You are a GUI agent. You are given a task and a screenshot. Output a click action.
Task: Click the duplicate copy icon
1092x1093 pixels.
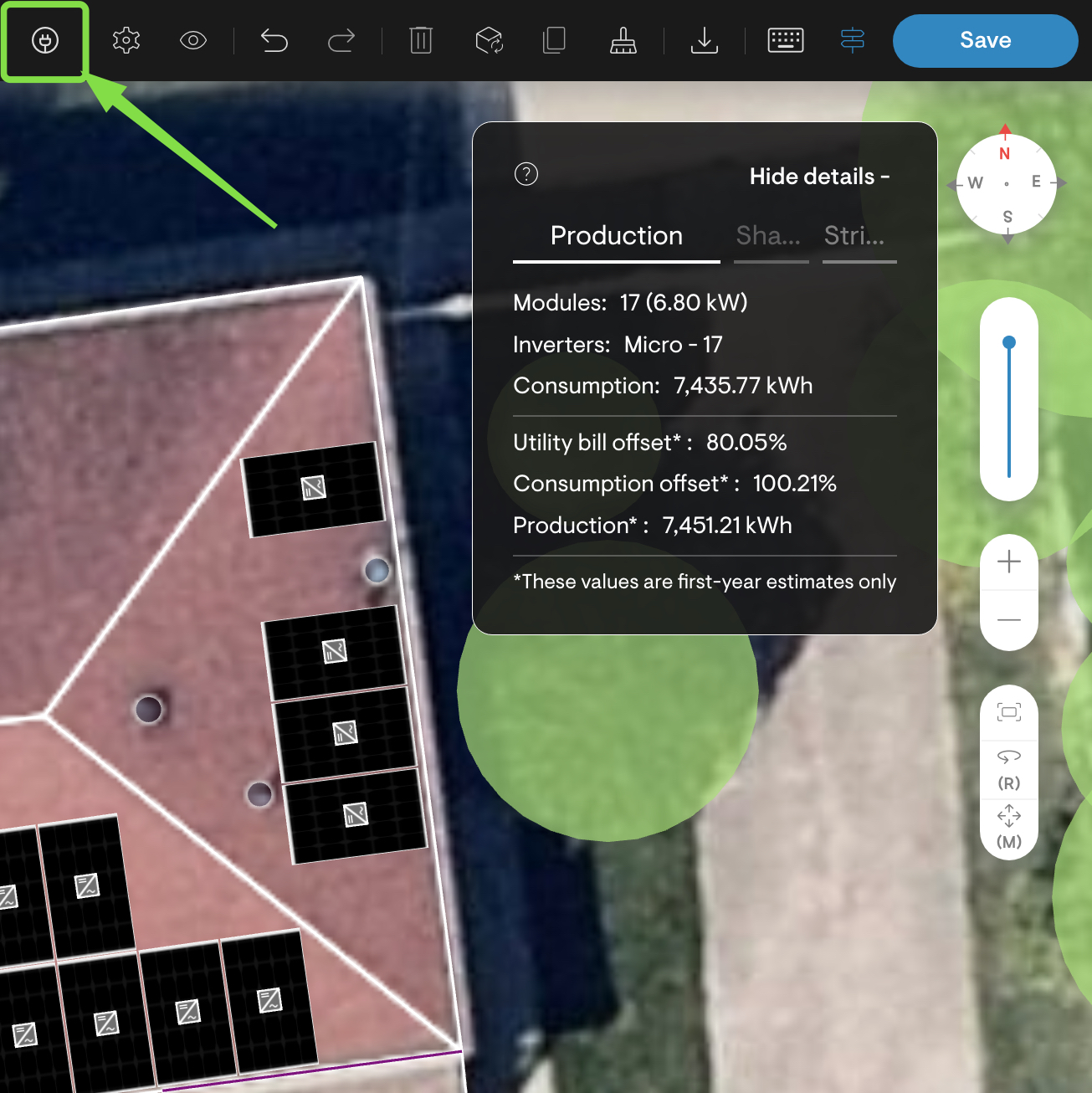point(554,40)
